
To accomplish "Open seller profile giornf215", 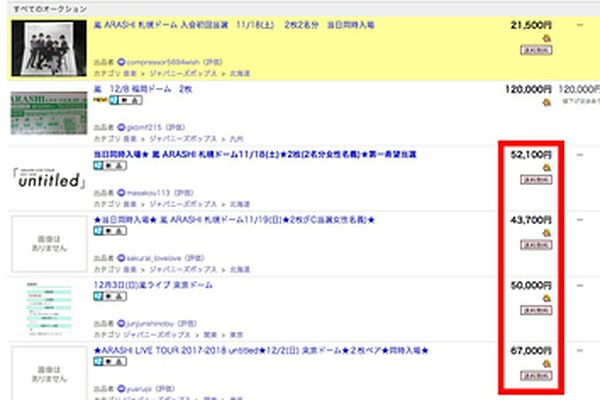I will point(144,127).
